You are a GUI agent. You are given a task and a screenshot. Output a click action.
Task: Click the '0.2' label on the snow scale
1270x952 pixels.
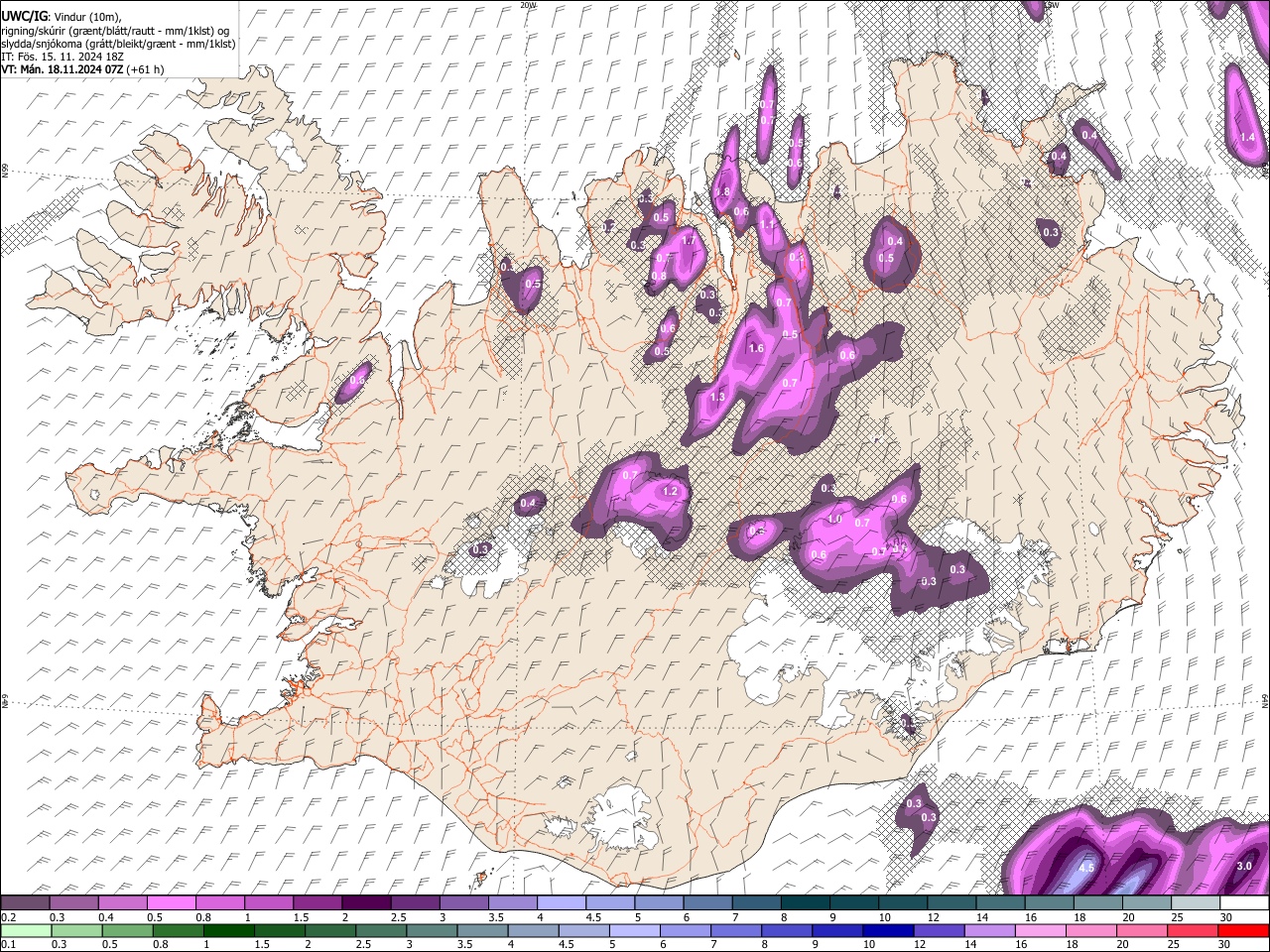coord(7,917)
